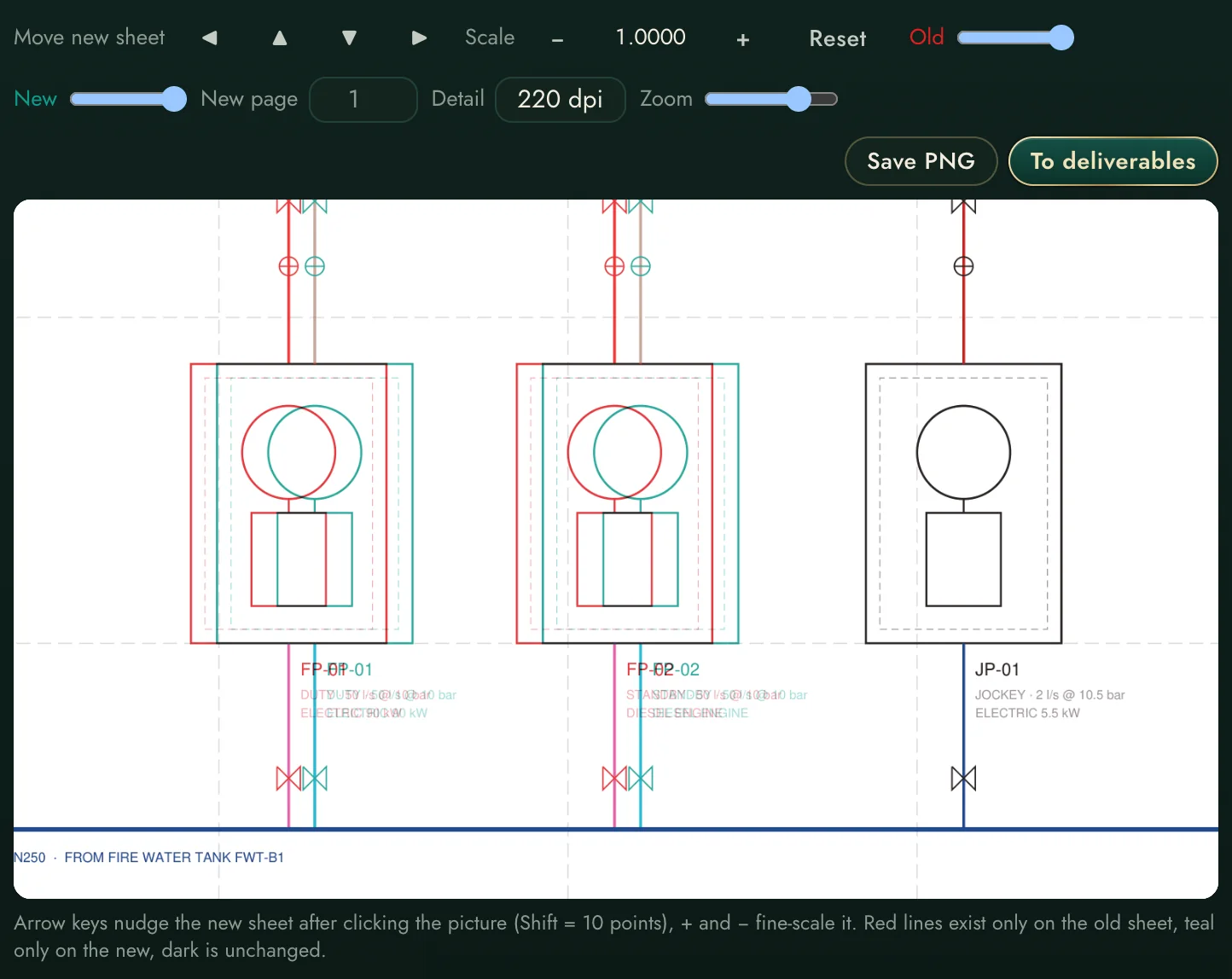Reset the sheet alignment
This screenshot has width=1232, height=979.
[x=838, y=38]
